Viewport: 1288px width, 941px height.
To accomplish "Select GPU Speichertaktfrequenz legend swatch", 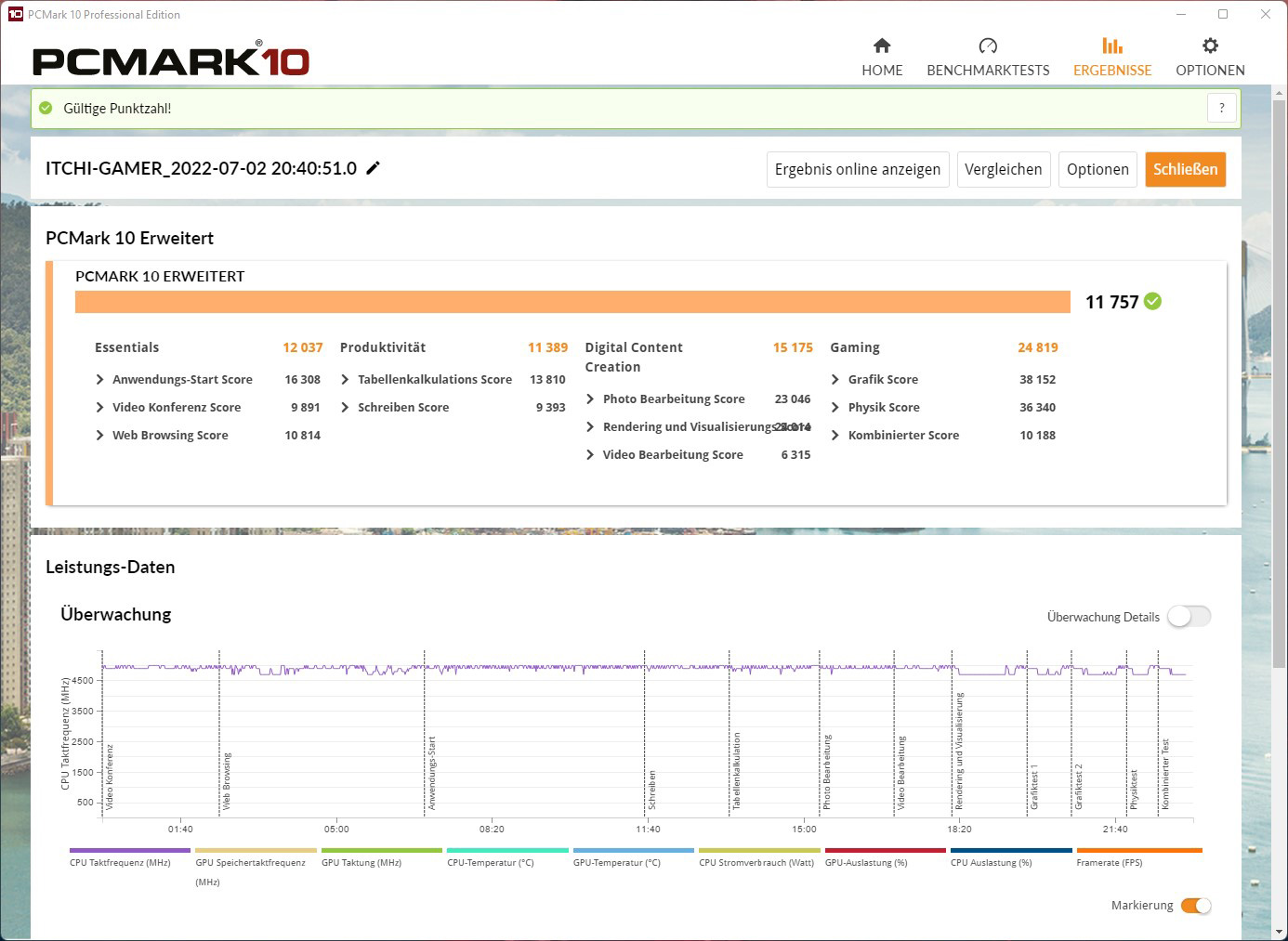I will click(x=256, y=850).
